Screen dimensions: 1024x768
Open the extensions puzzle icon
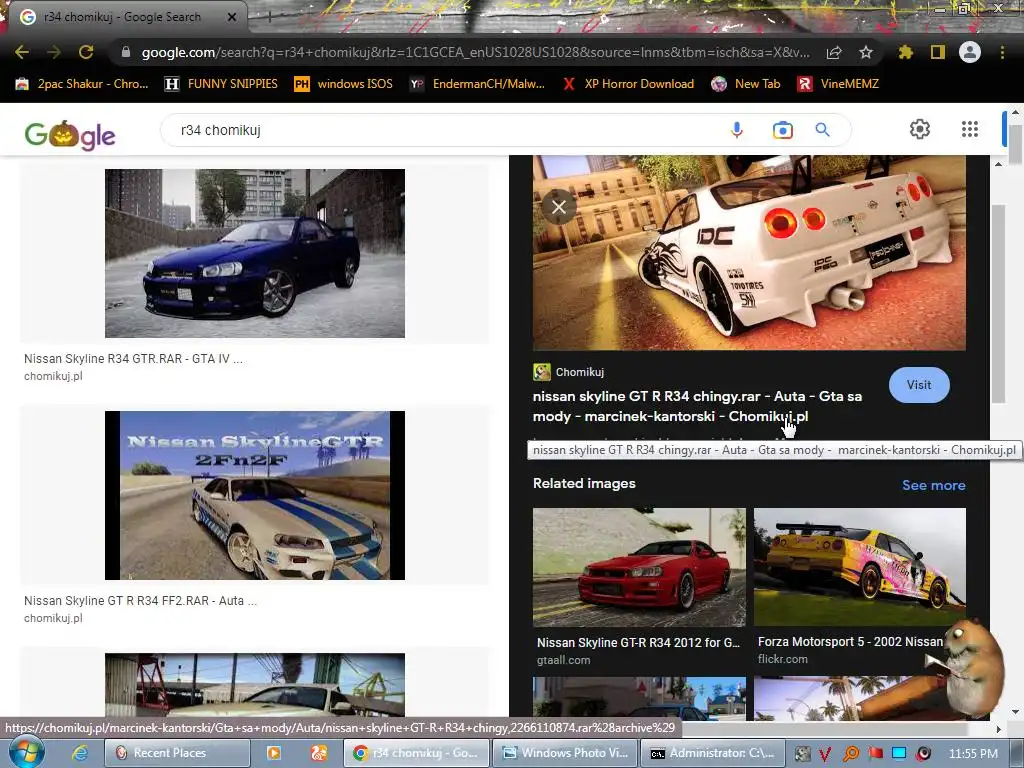pyautogui.click(x=905, y=52)
